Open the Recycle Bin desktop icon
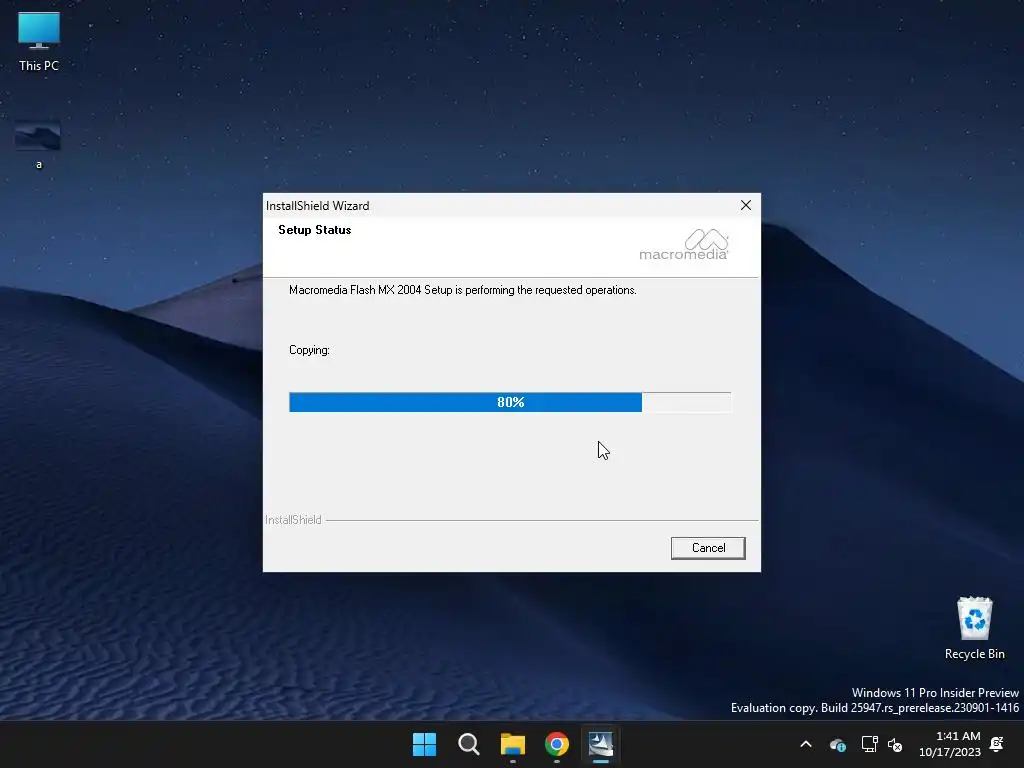Image resolution: width=1024 pixels, height=768 pixels. [974, 629]
